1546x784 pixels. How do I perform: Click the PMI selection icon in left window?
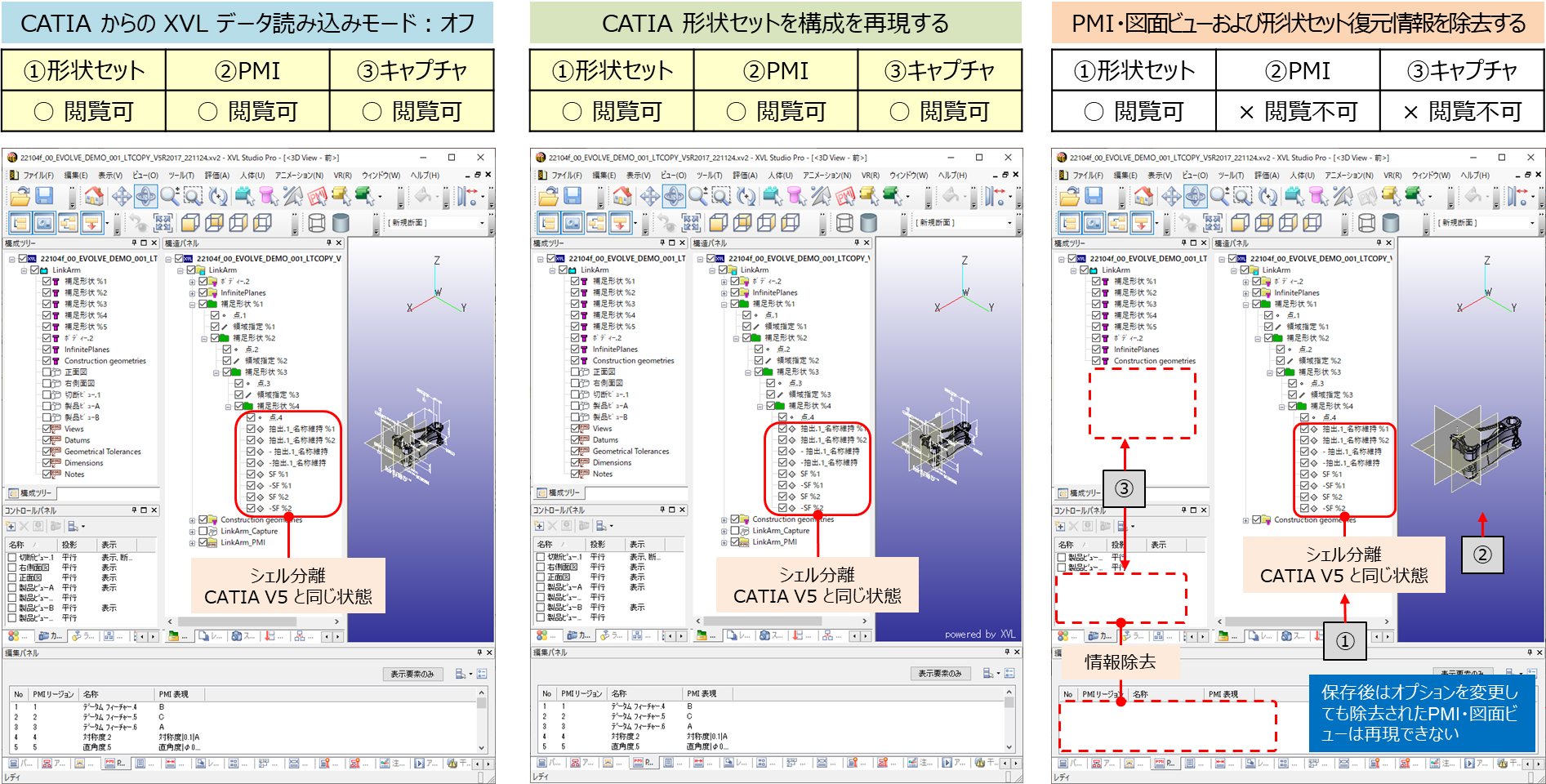click(317, 196)
